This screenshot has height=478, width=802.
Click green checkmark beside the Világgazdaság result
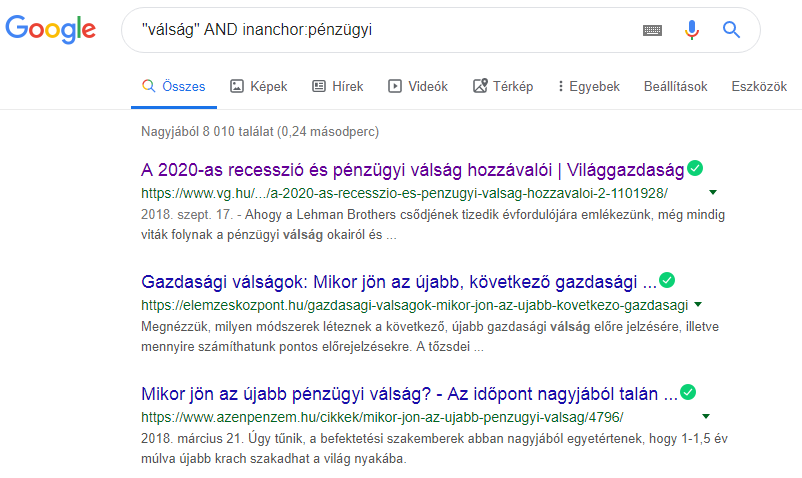coord(695,168)
